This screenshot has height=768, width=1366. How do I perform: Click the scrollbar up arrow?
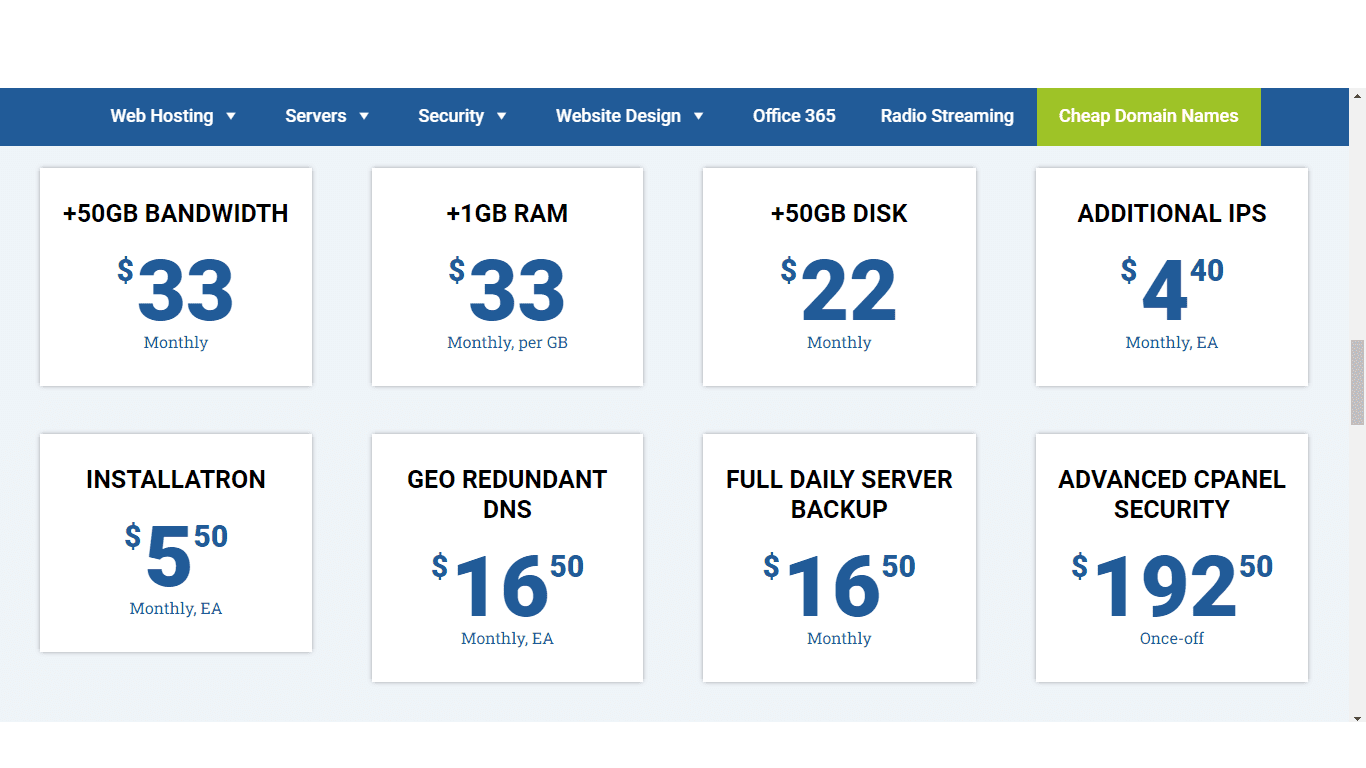(x=1357, y=96)
